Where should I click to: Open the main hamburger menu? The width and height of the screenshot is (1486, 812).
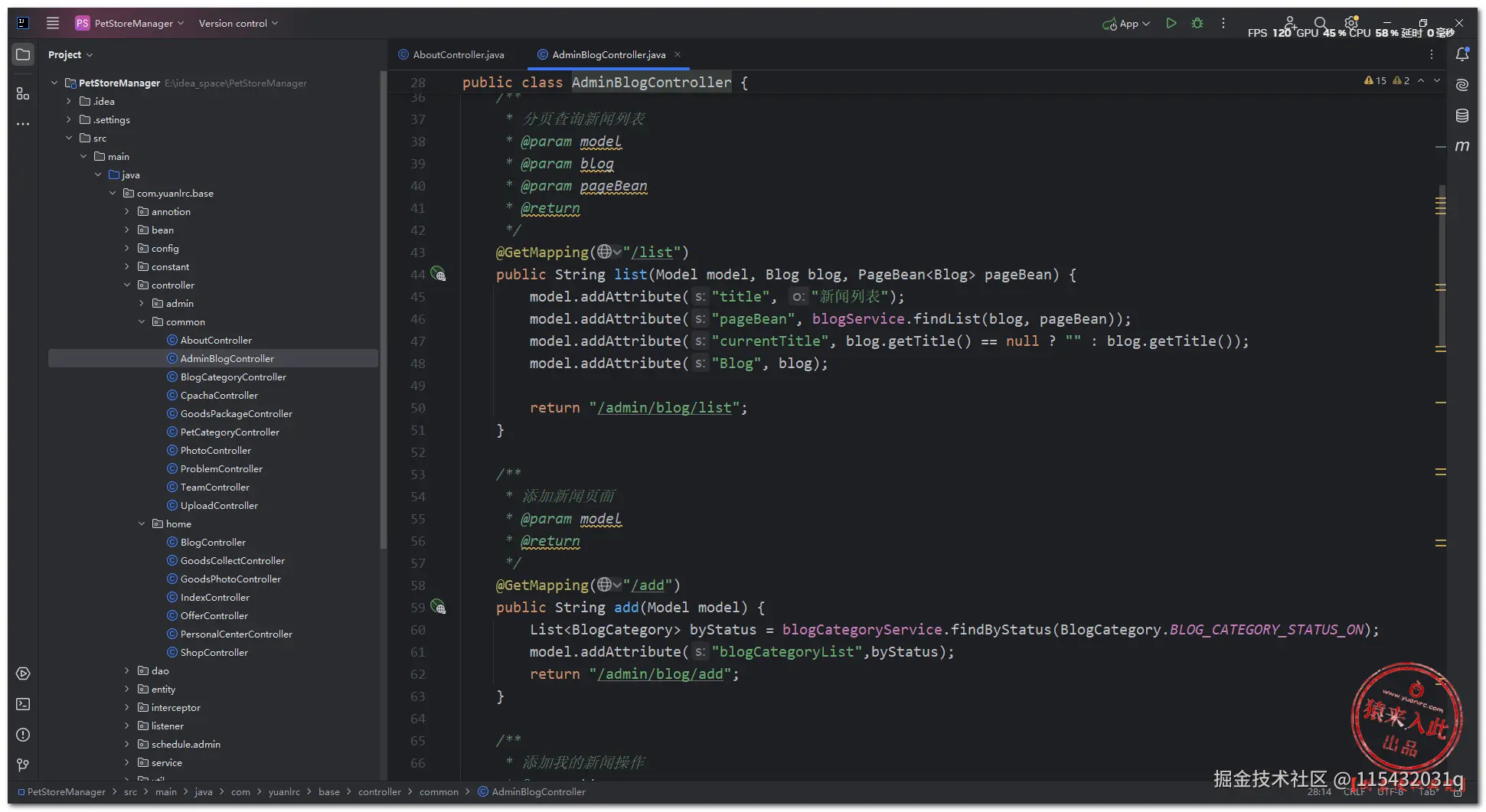pos(53,23)
